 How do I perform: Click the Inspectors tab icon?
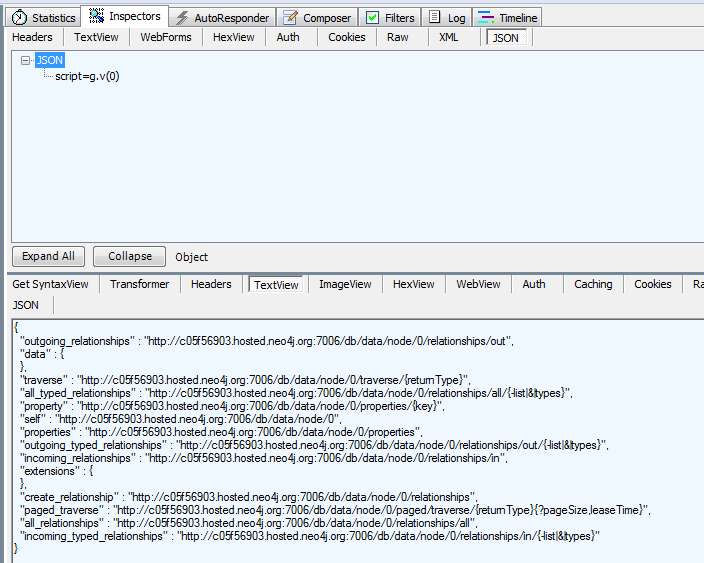coord(96,16)
